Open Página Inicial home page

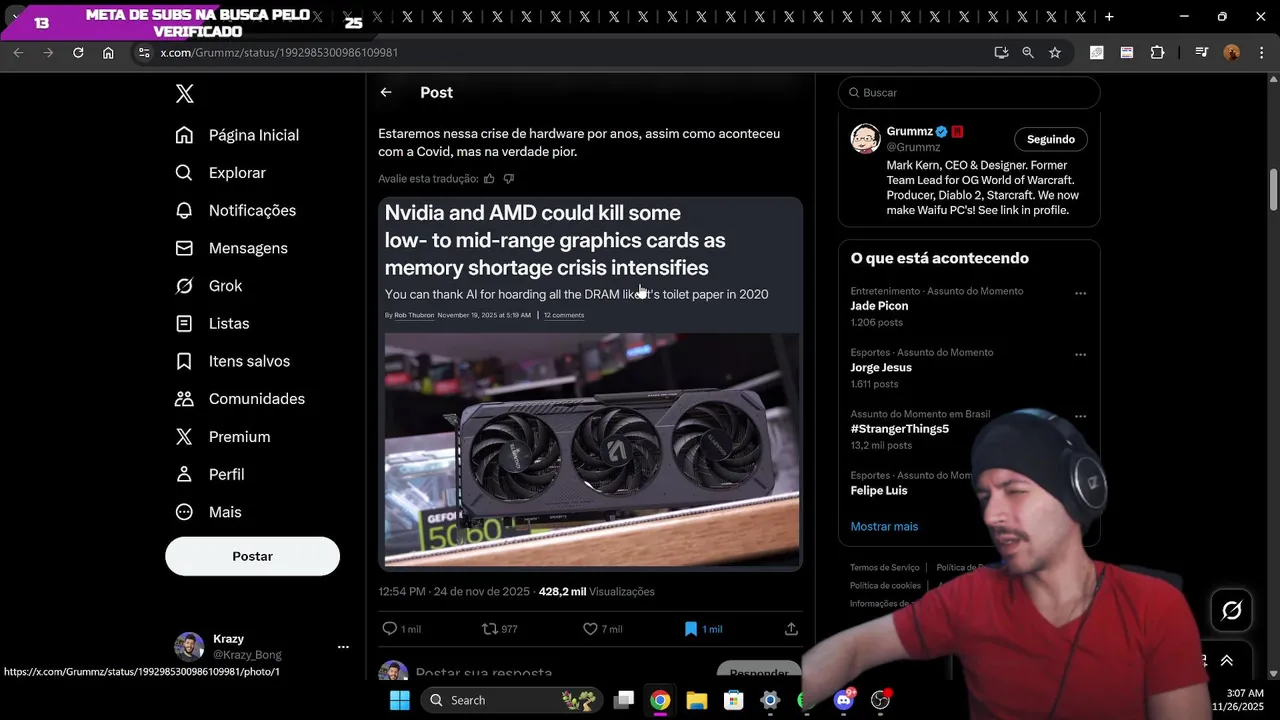(x=237, y=135)
